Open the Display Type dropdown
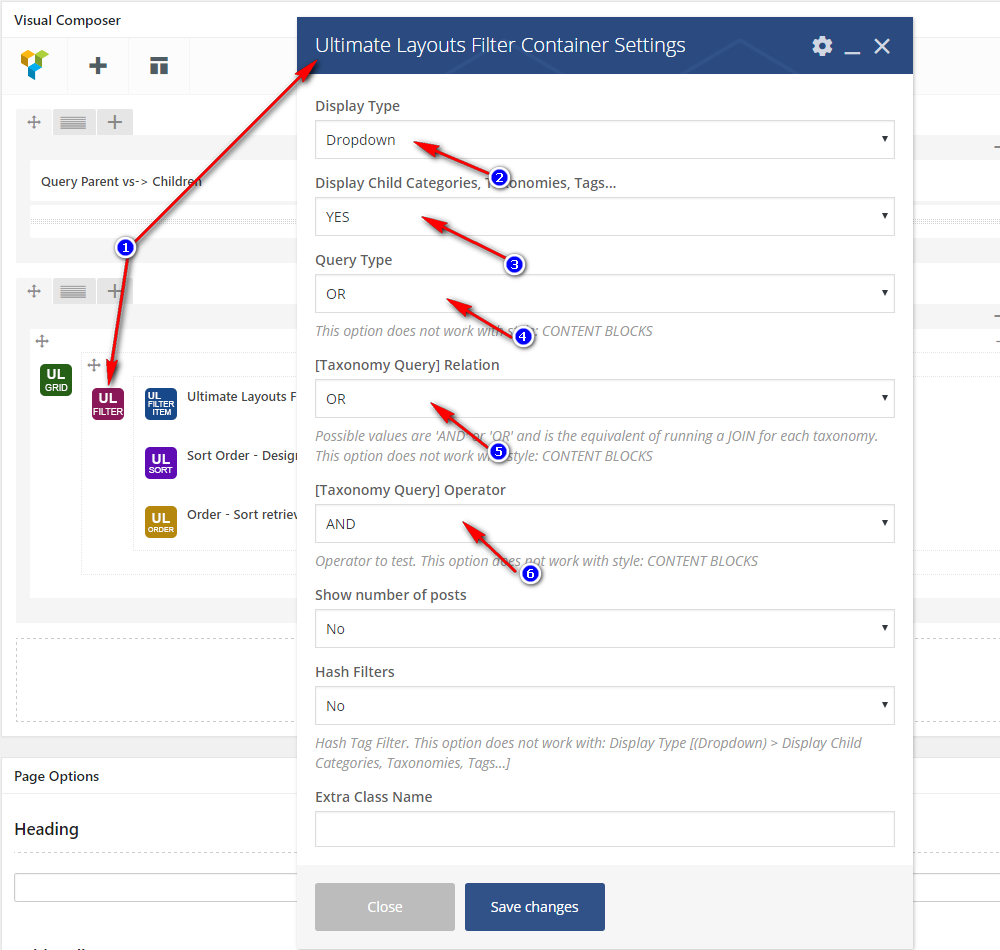Viewport: 1000px width, 950px height. (604, 140)
